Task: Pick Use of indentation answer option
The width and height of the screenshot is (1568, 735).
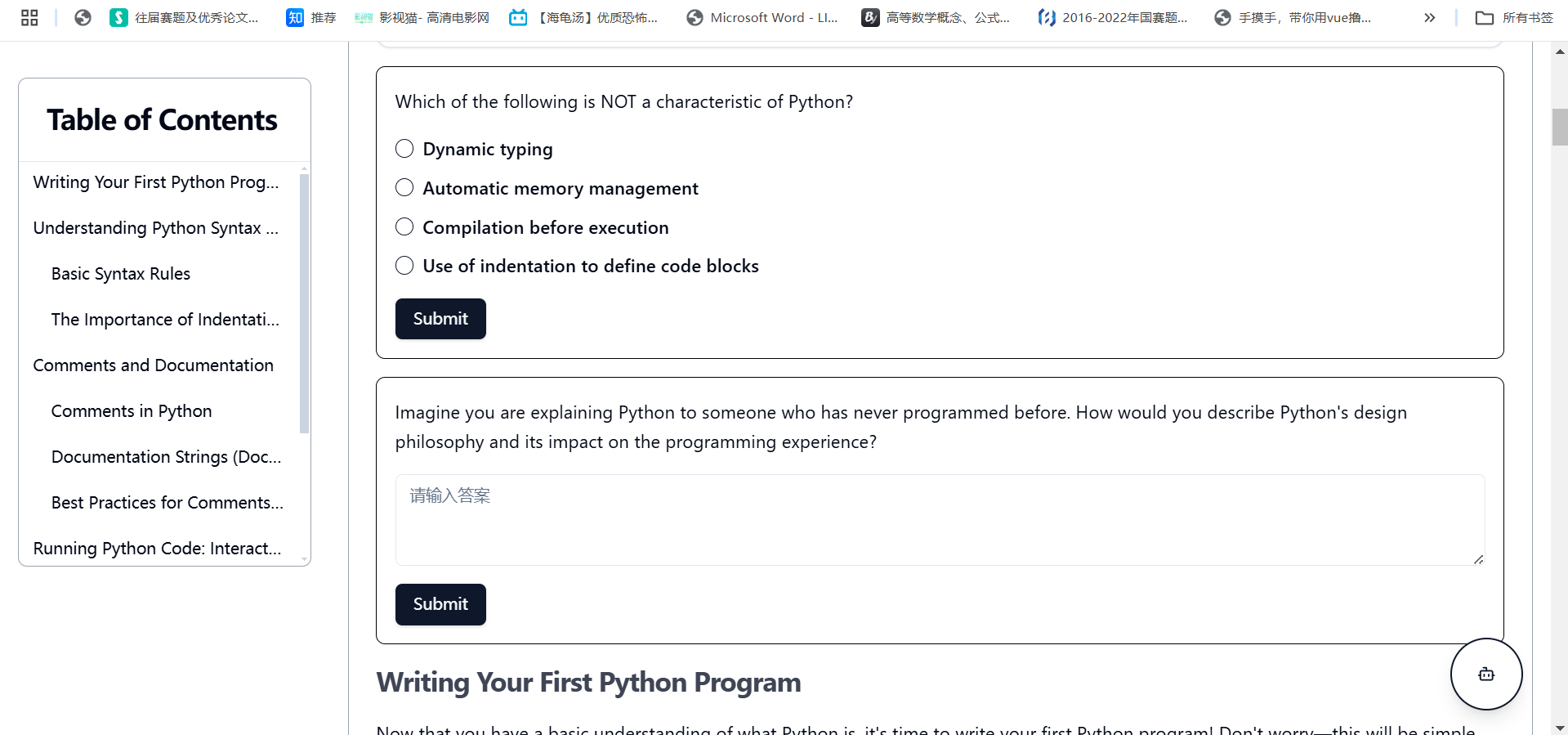Action: [404, 266]
